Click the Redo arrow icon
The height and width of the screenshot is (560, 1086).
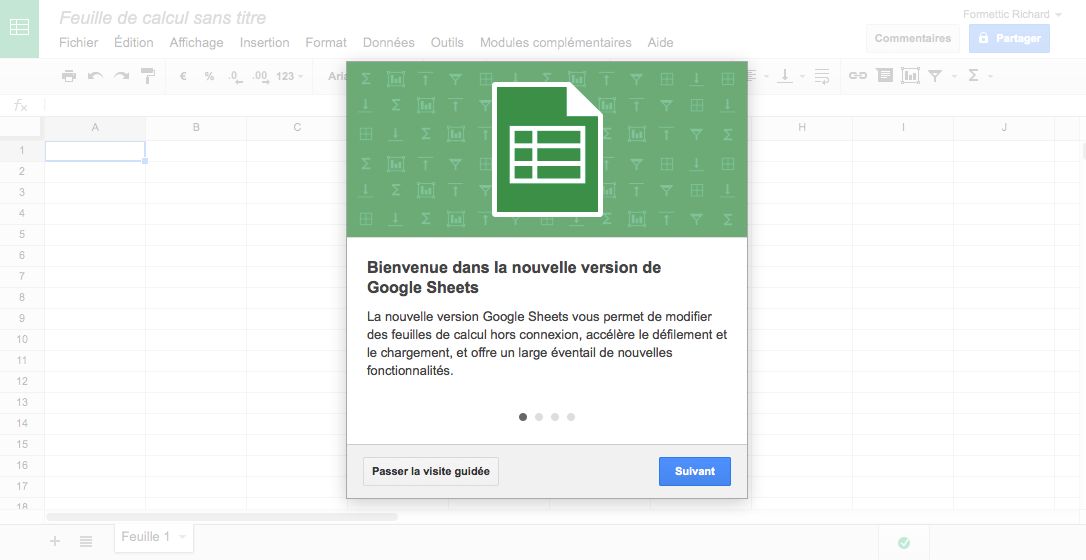(122, 76)
